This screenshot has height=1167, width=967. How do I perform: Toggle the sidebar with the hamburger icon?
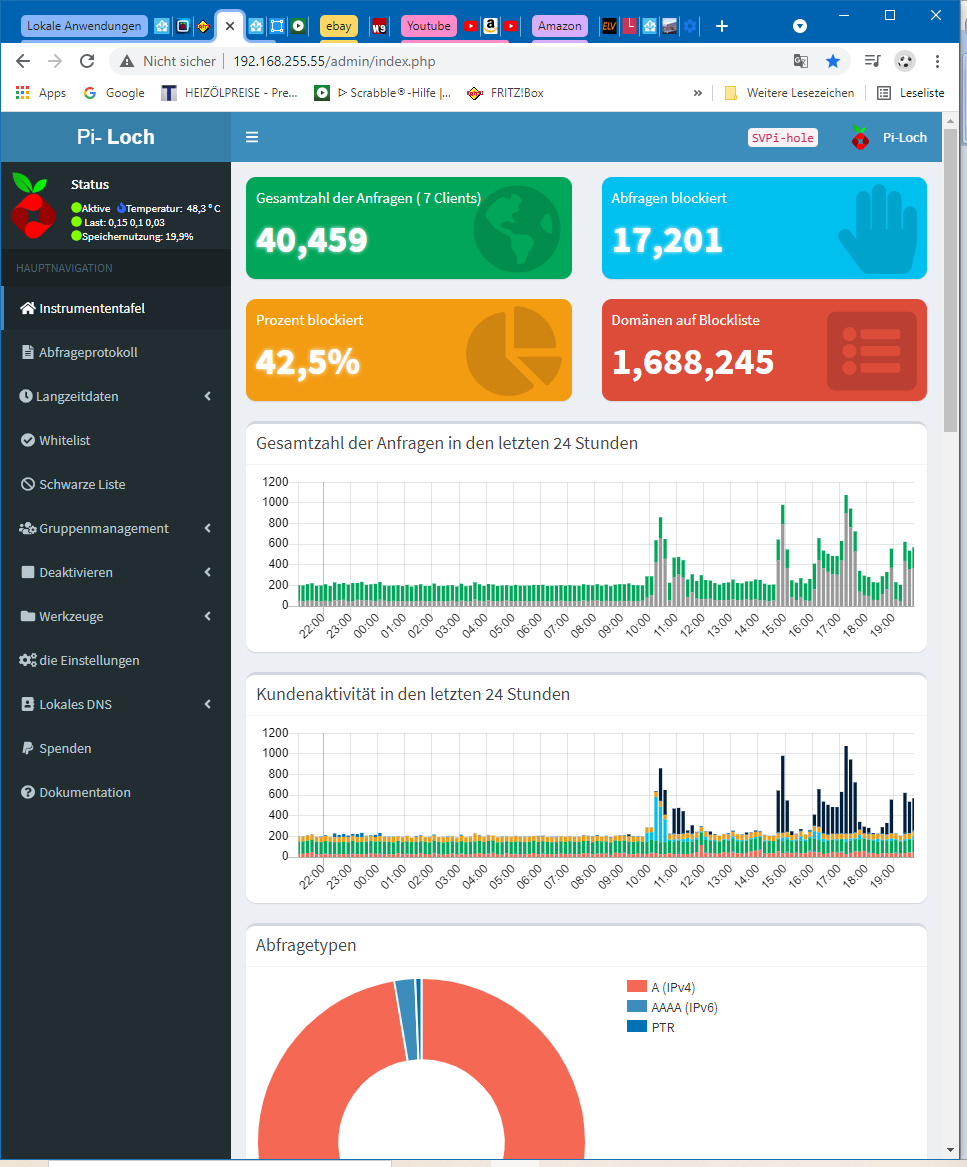[x=252, y=137]
